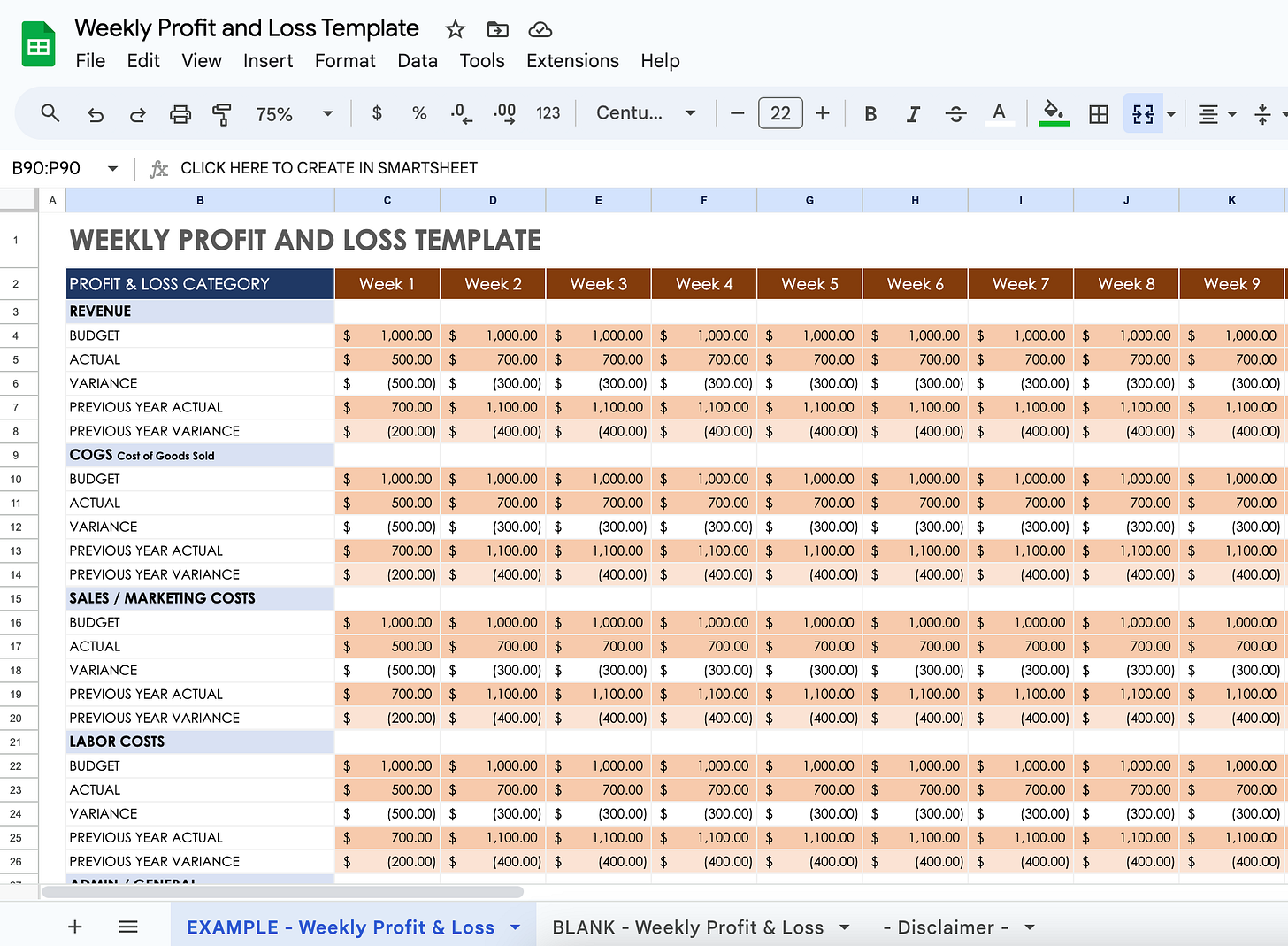1288x946 pixels.
Task: Decrease decimal places
Action: (x=461, y=113)
